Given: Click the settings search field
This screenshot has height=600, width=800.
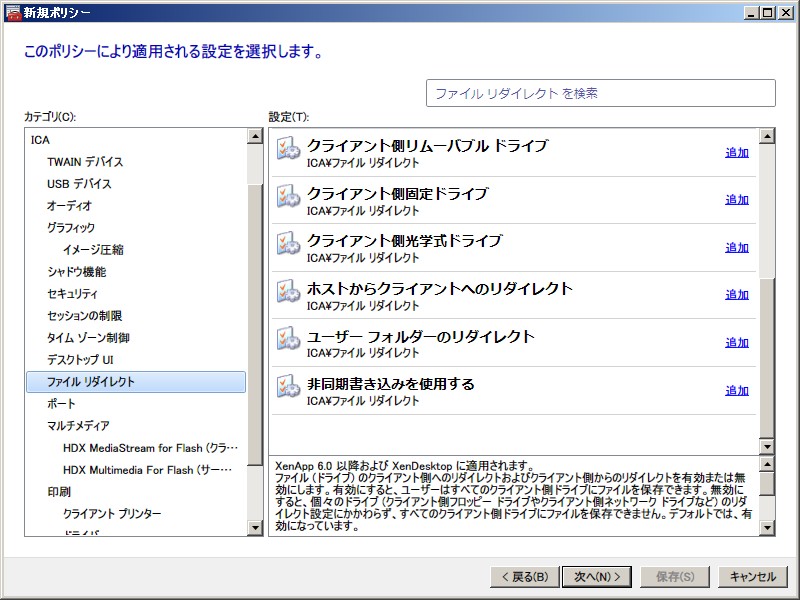Looking at the screenshot, I should [x=600, y=93].
